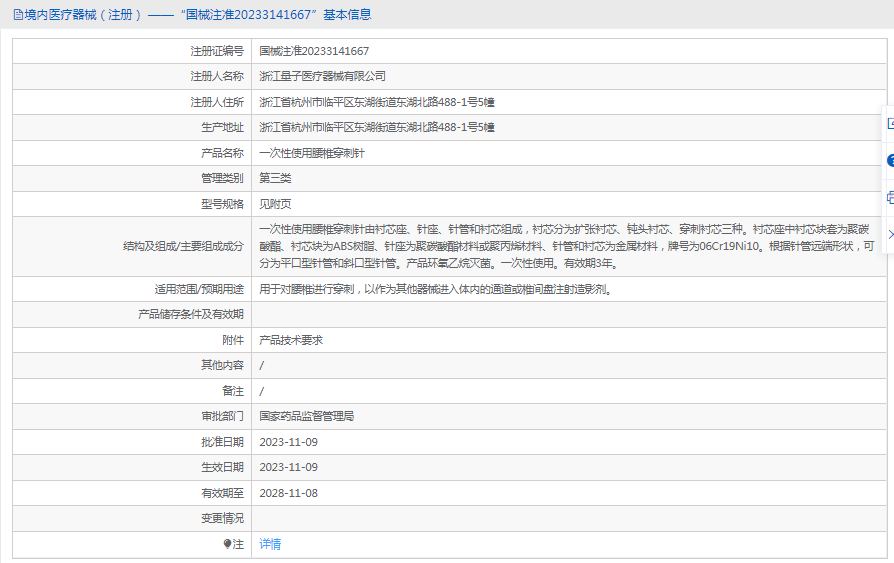Open the help question-mark icon in side panel
Screen dimensions: 894x563
(891, 161)
